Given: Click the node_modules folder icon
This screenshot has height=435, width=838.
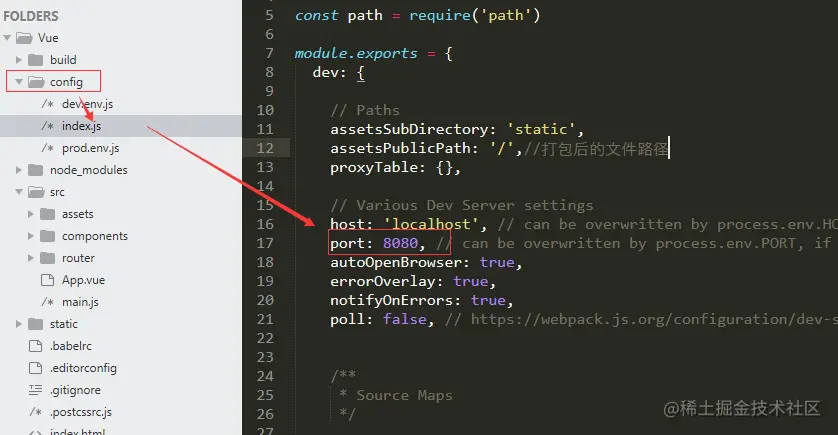Looking at the screenshot, I should [35, 170].
